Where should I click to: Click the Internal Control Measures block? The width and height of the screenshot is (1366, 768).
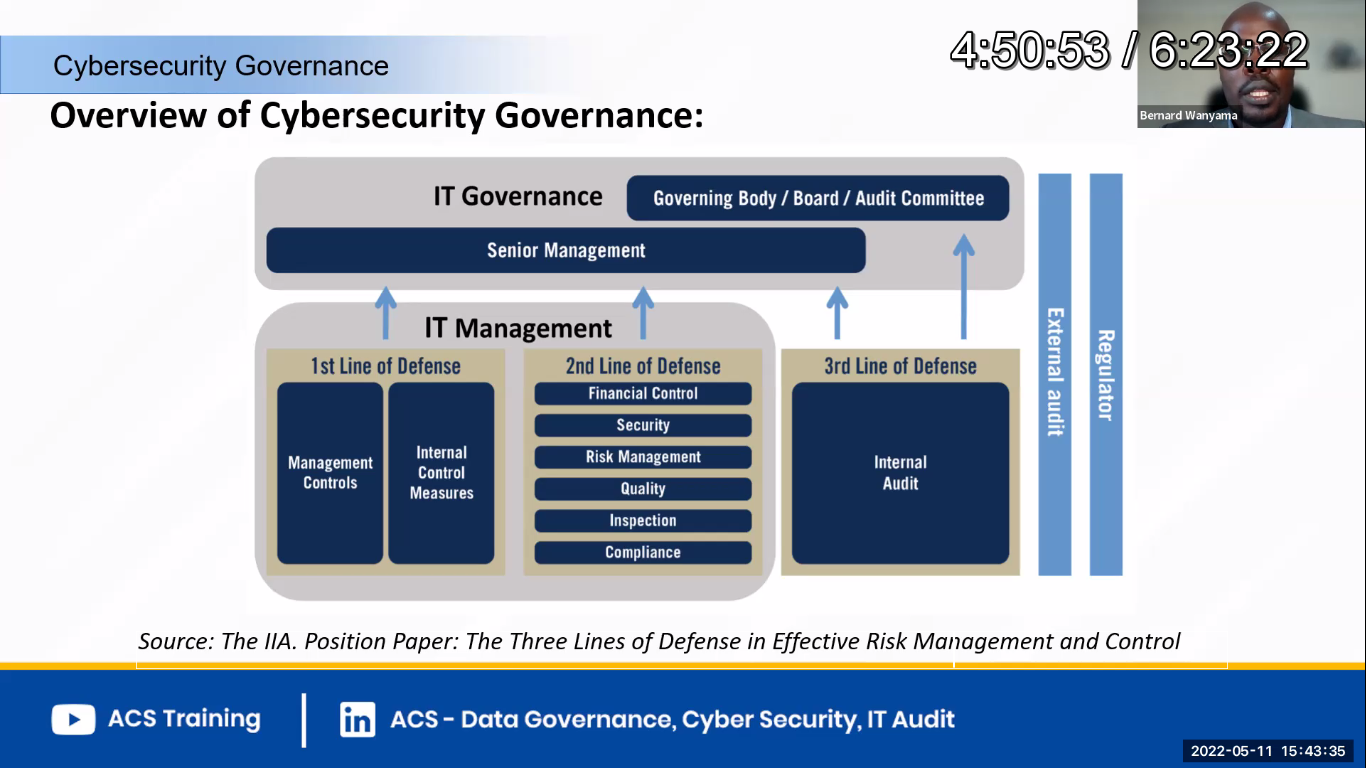[441, 473]
